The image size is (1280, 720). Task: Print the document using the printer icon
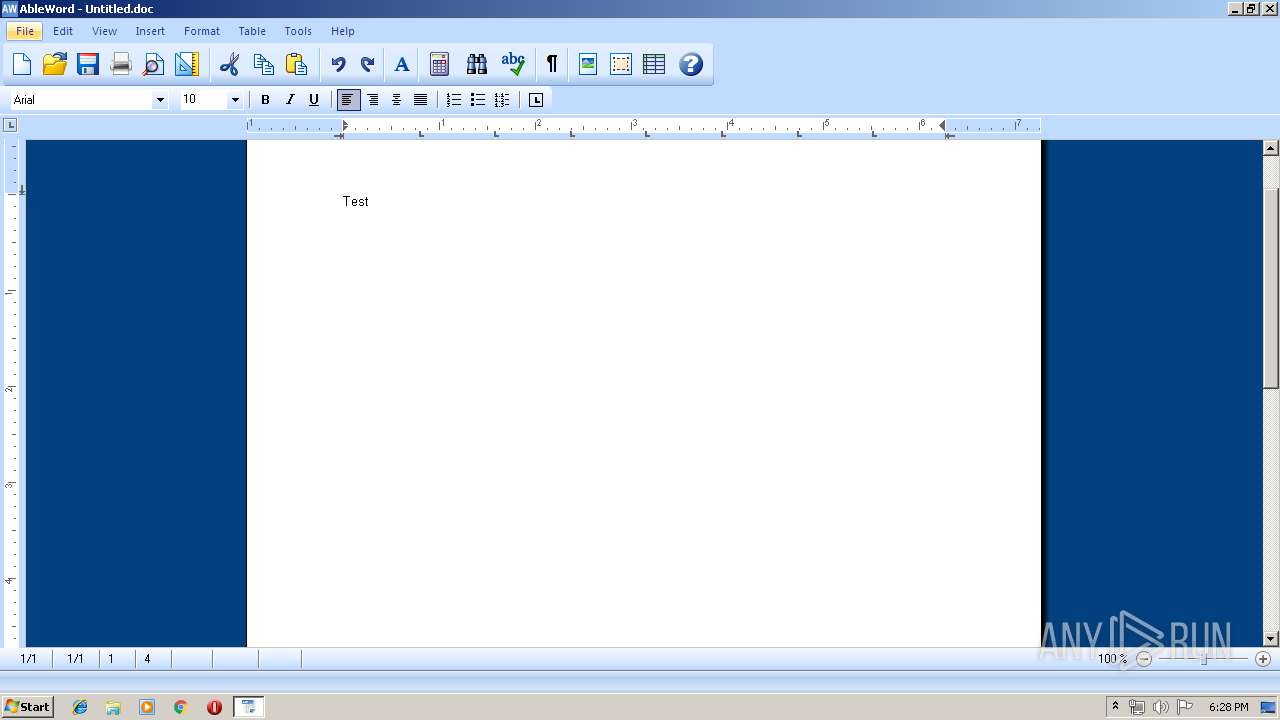click(121, 65)
